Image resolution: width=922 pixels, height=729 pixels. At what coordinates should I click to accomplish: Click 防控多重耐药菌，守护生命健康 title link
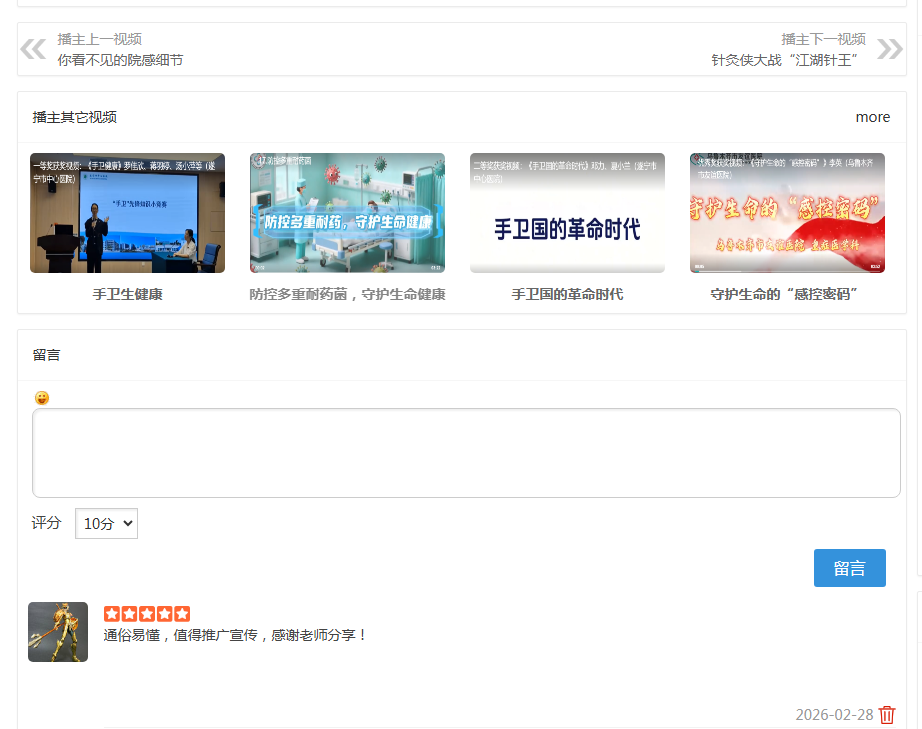(x=347, y=294)
